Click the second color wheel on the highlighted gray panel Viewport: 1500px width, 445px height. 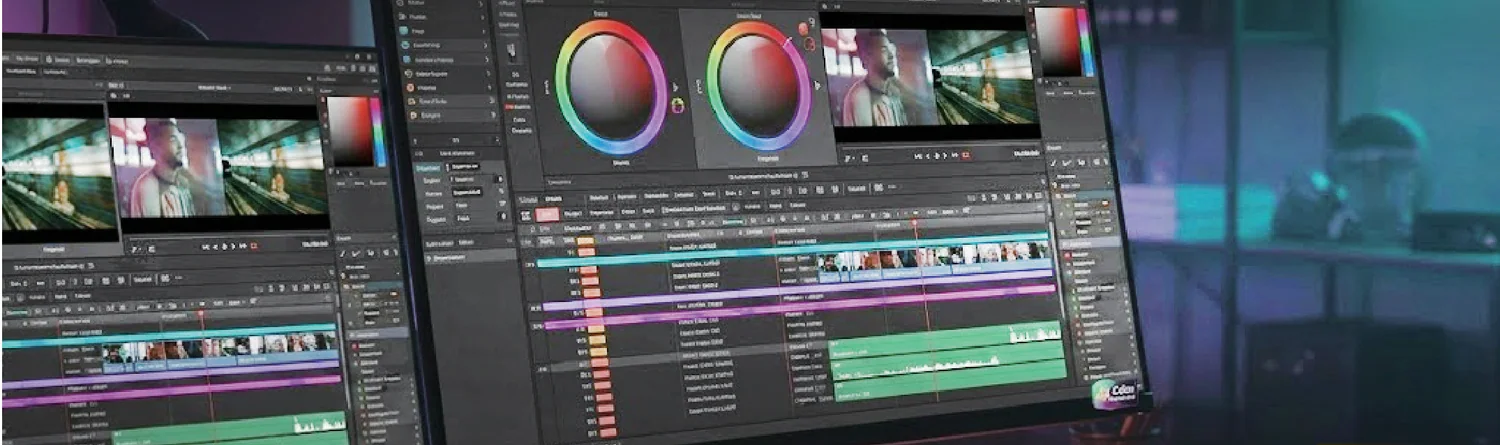(758, 86)
